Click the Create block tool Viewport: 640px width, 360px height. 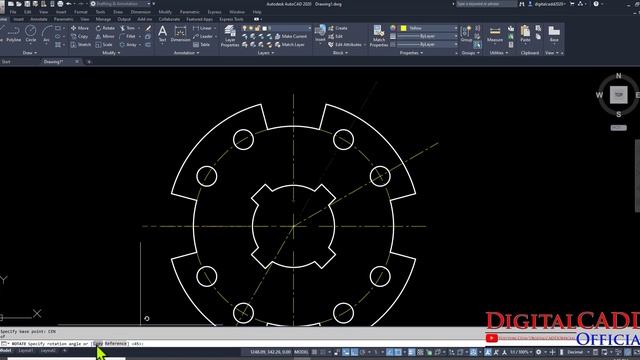click(338, 28)
